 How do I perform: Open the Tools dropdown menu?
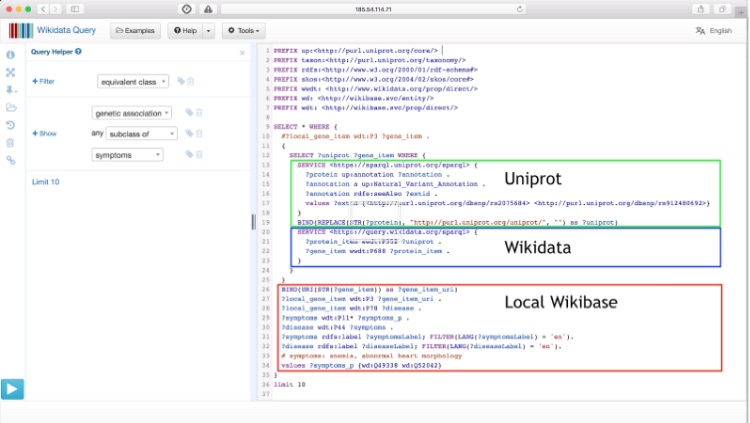[x=243, y=31]
